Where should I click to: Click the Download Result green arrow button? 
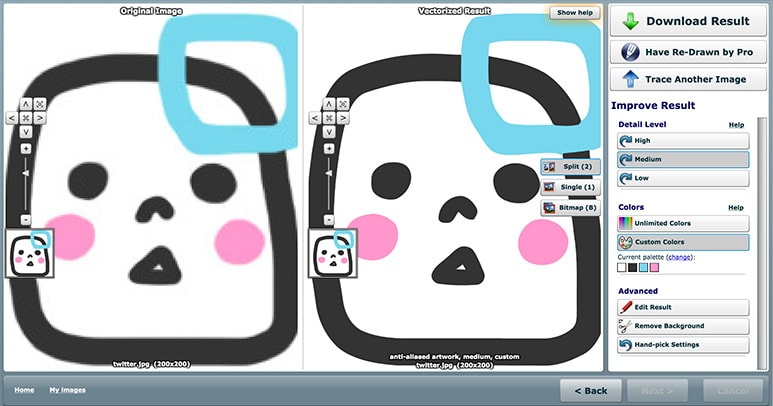click(x=689, y=21)
